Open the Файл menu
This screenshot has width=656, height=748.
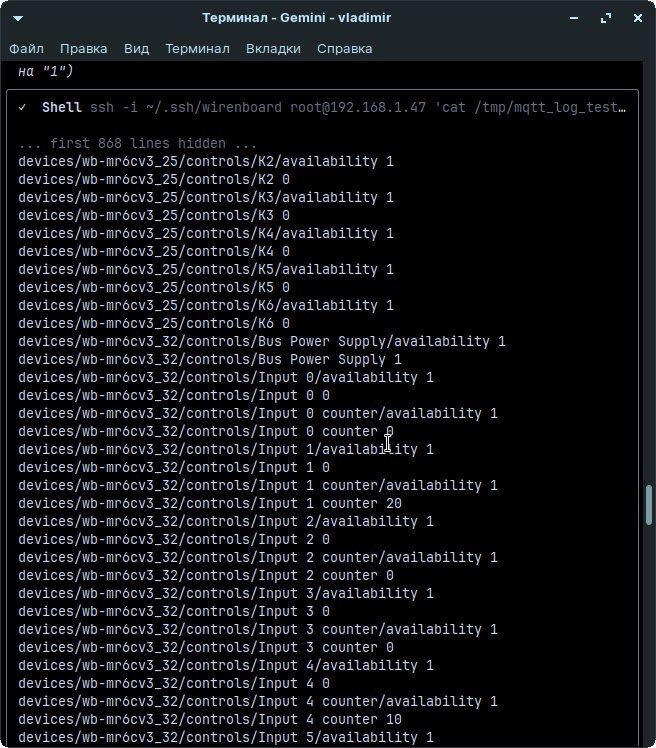(26, 48)
